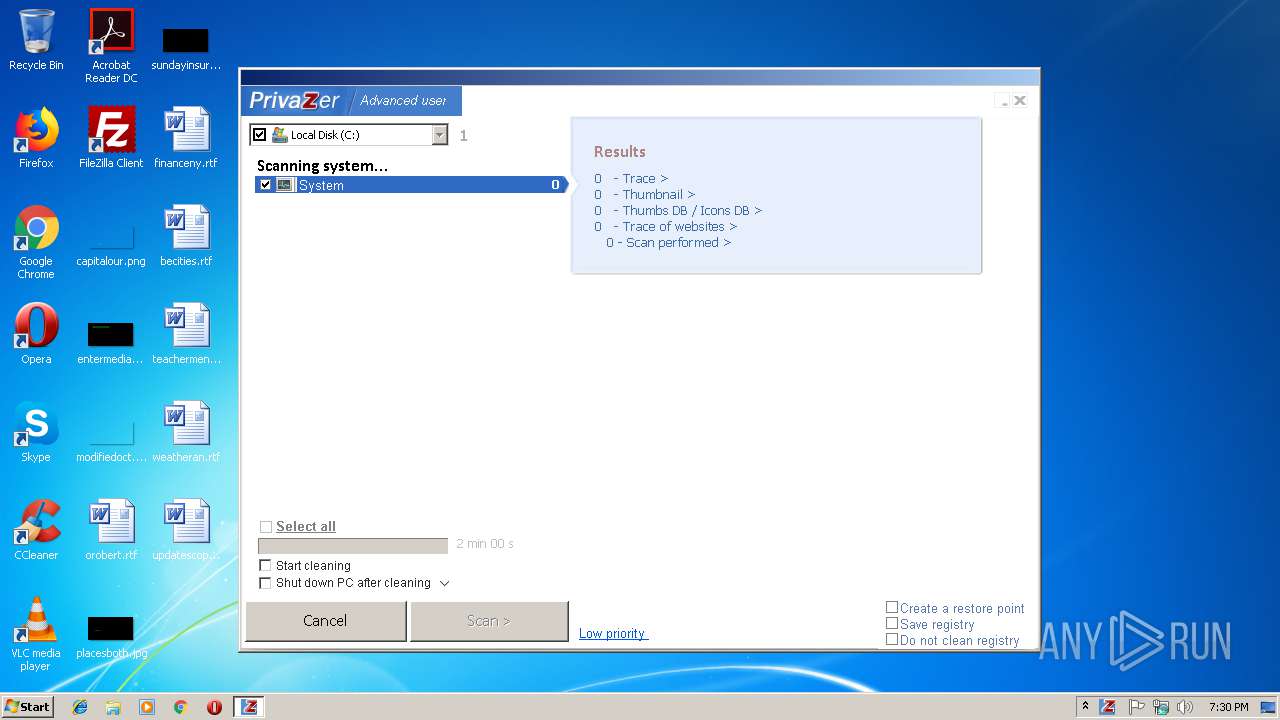The width and height of the screenshot is (1280, 720).
Task: Click the 7:30 PM taskbar clock
Action: pyautogui.click(x=1228, y=707)
